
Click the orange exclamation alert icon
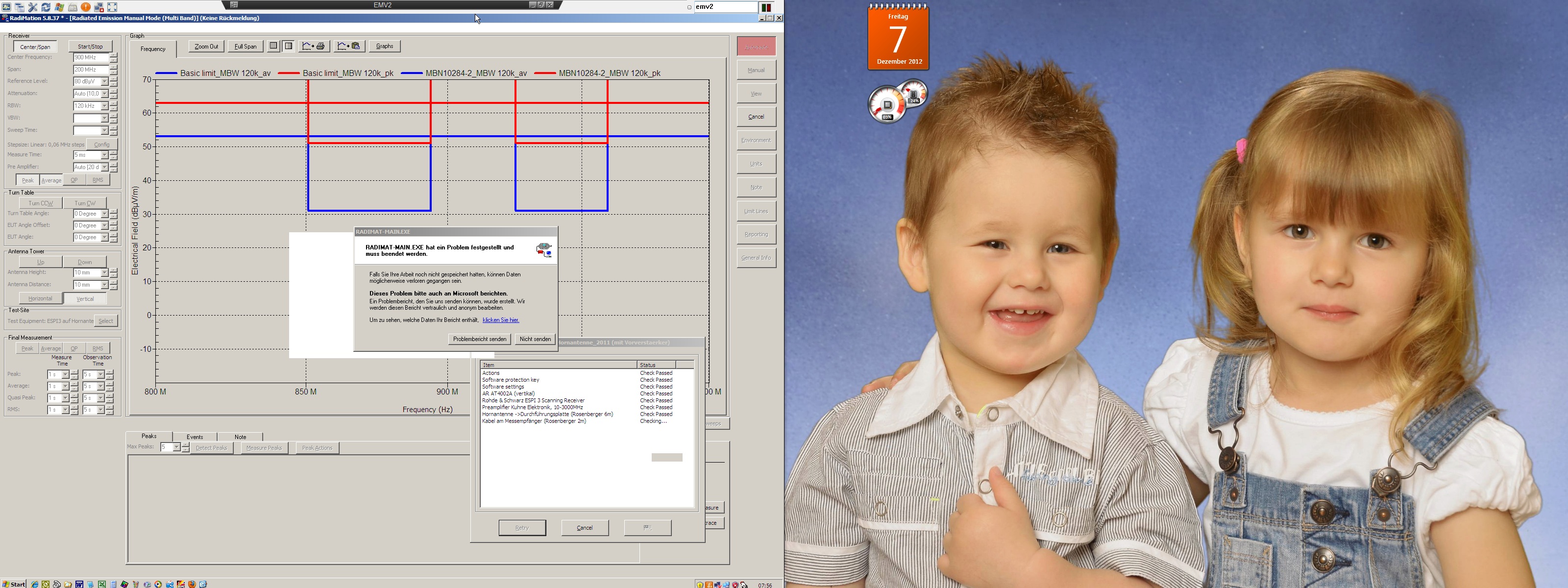[x=86, y=7]
